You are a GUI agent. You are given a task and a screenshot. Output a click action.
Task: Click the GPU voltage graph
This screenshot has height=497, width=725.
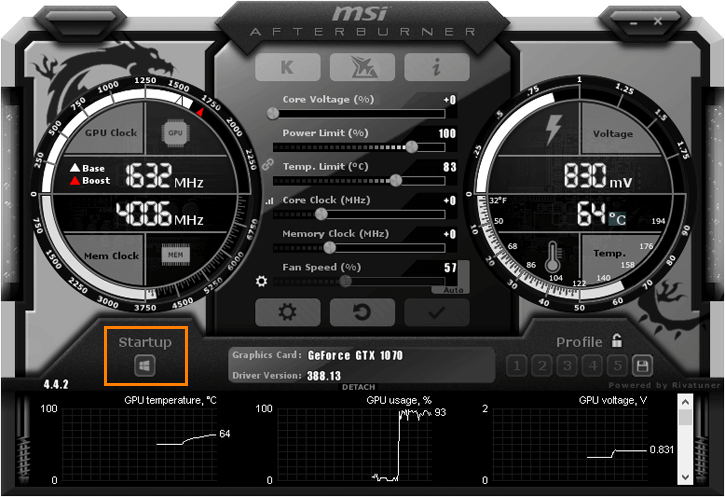(x=570, y=444)
